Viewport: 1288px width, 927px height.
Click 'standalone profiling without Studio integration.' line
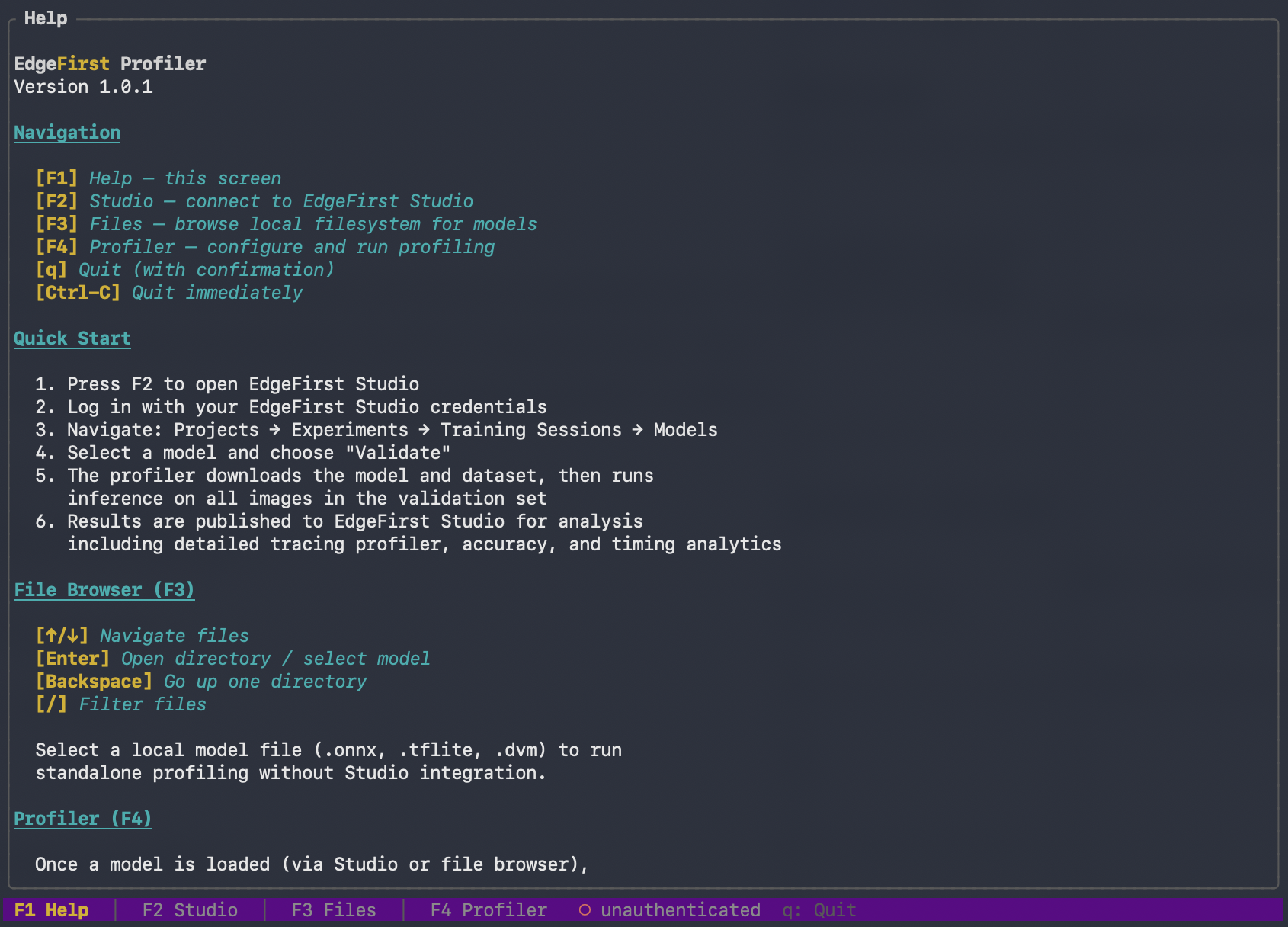pos(291,773)
